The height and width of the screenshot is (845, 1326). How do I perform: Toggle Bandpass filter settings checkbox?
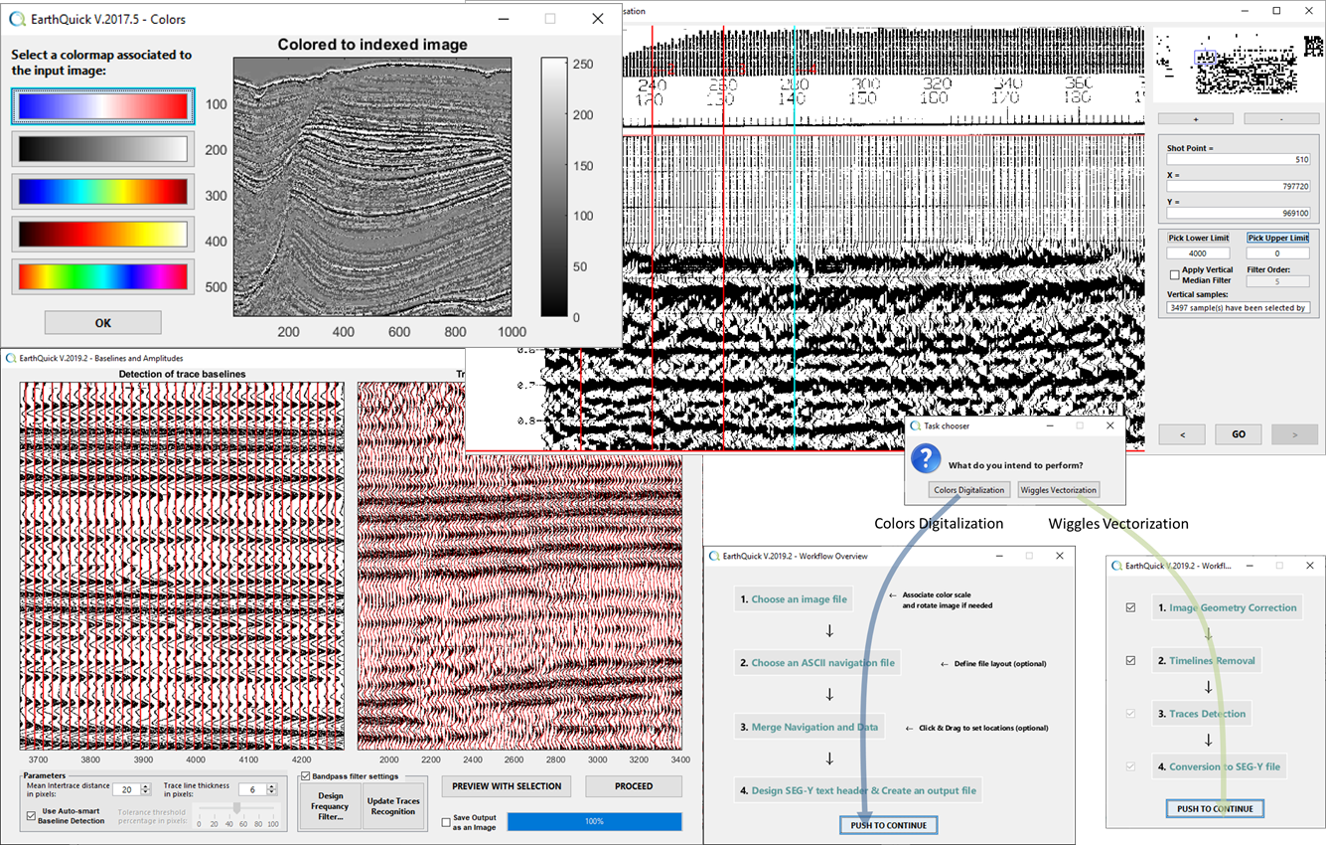pos(306,776)
